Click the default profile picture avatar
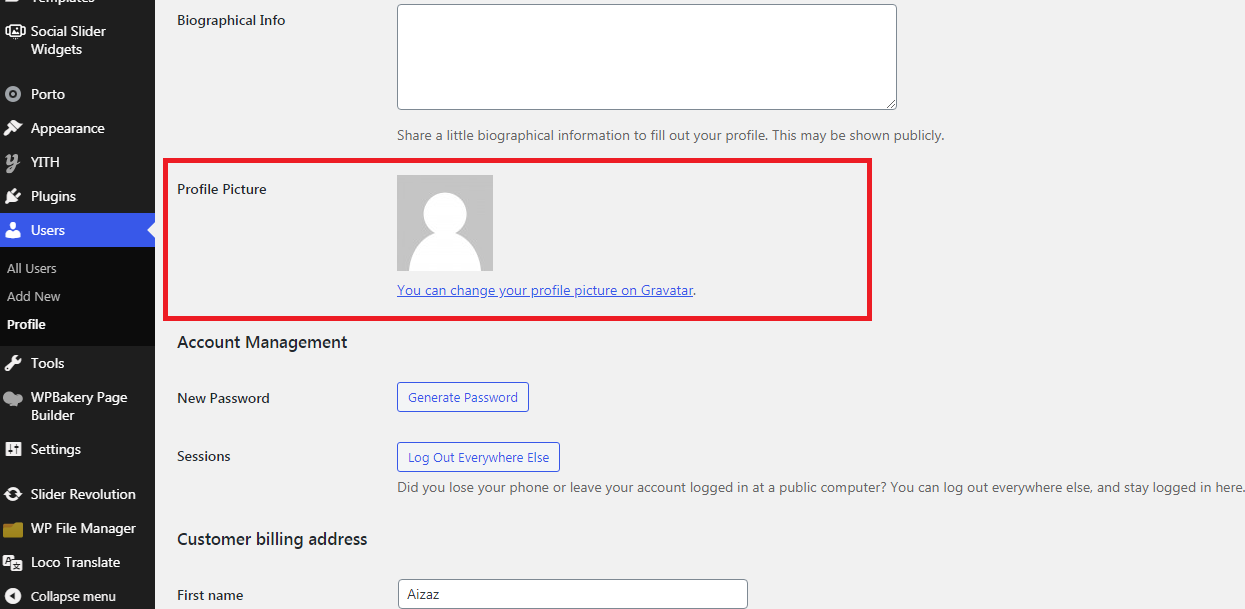The width and height of the screenshot is (1245, 609). 445,223
